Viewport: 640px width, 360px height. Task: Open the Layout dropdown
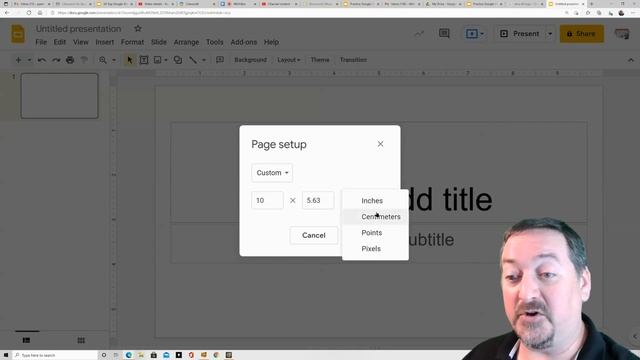(289, 60)
